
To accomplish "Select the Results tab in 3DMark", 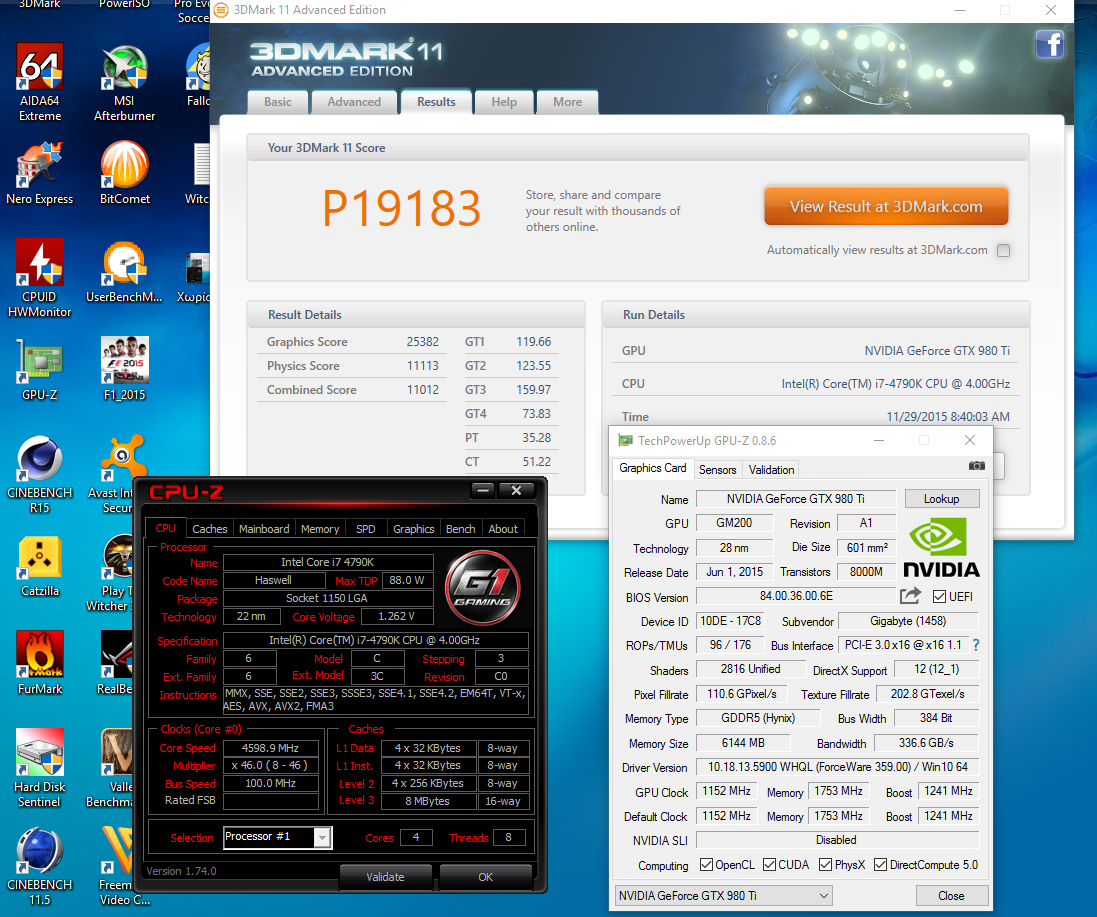I will pos(436,102).
